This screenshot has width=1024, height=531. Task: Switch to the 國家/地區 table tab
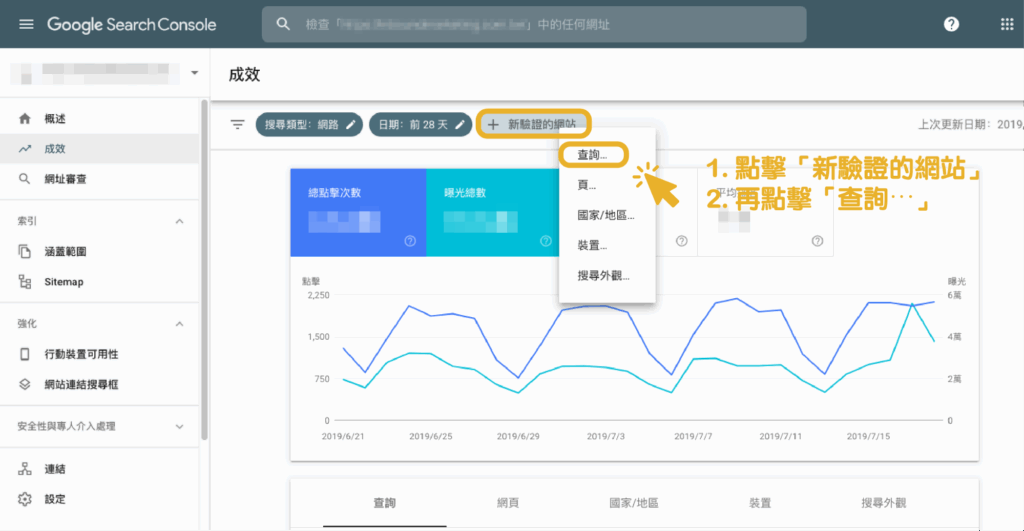coord(633,503)
